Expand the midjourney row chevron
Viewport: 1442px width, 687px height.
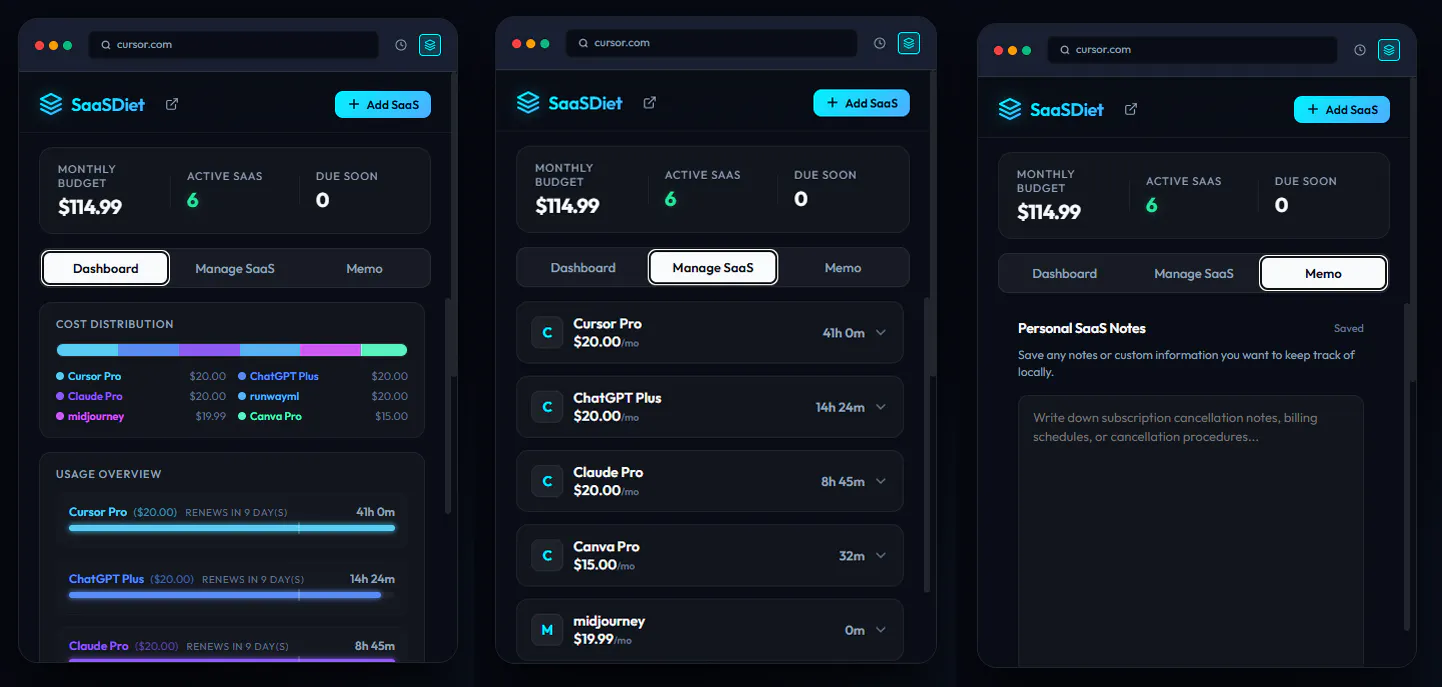point(881,630)
